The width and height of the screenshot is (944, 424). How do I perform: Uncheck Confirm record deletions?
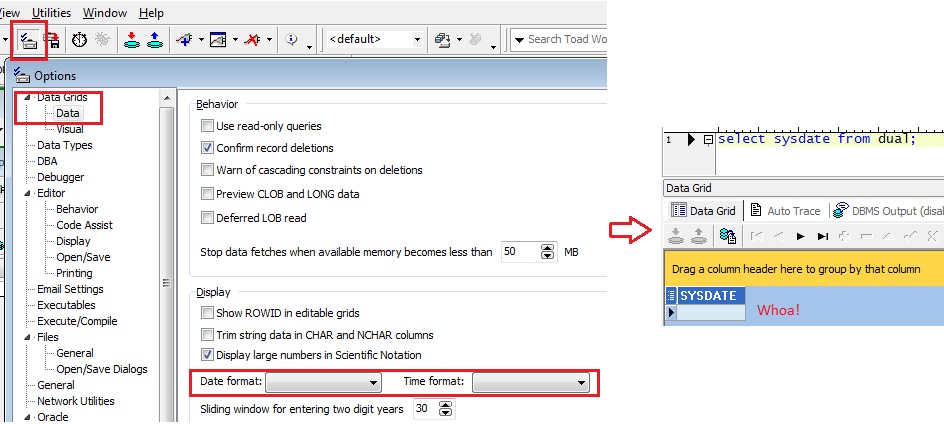pos(208,148)
